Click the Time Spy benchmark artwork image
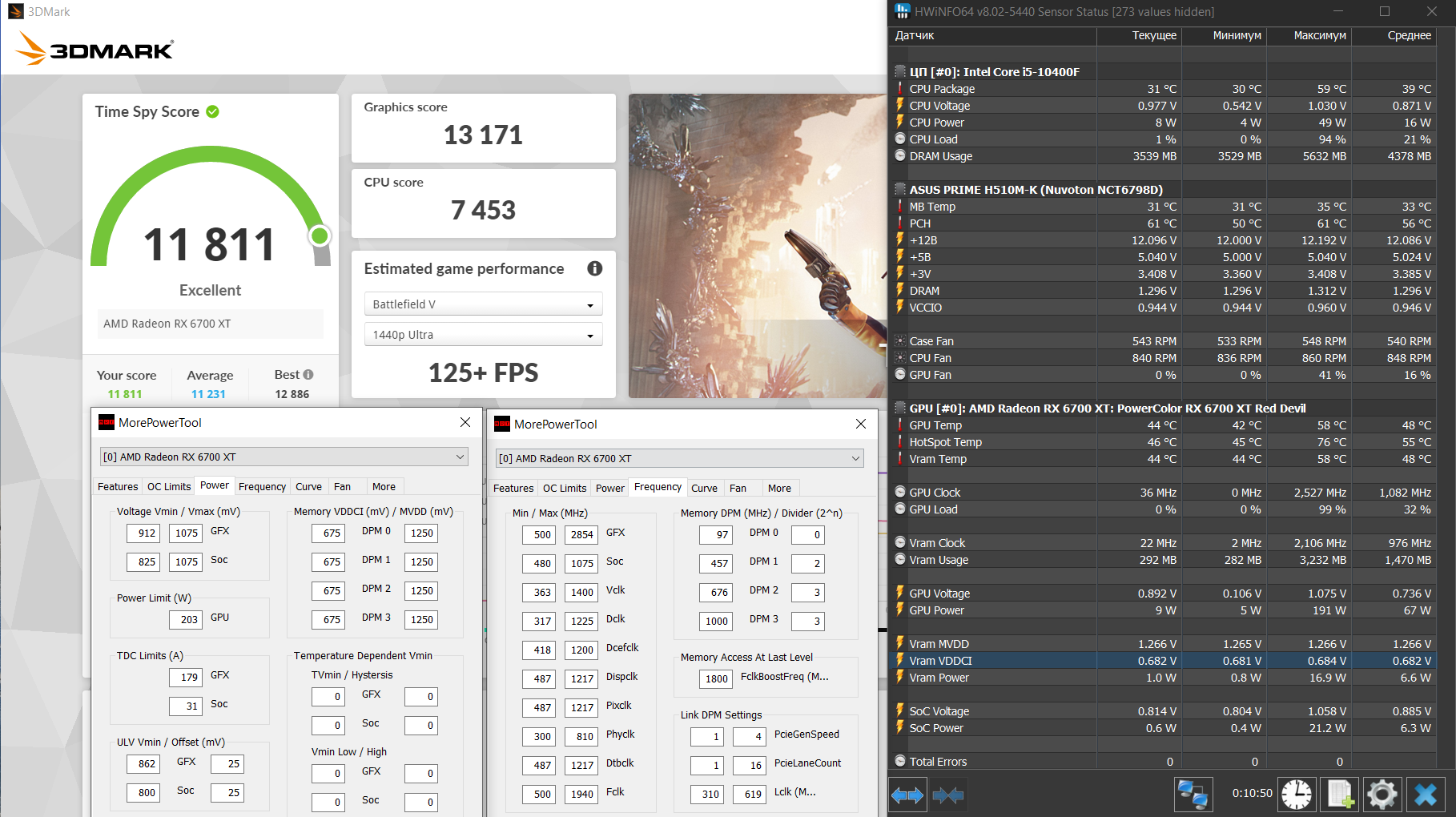 [757, 246]
